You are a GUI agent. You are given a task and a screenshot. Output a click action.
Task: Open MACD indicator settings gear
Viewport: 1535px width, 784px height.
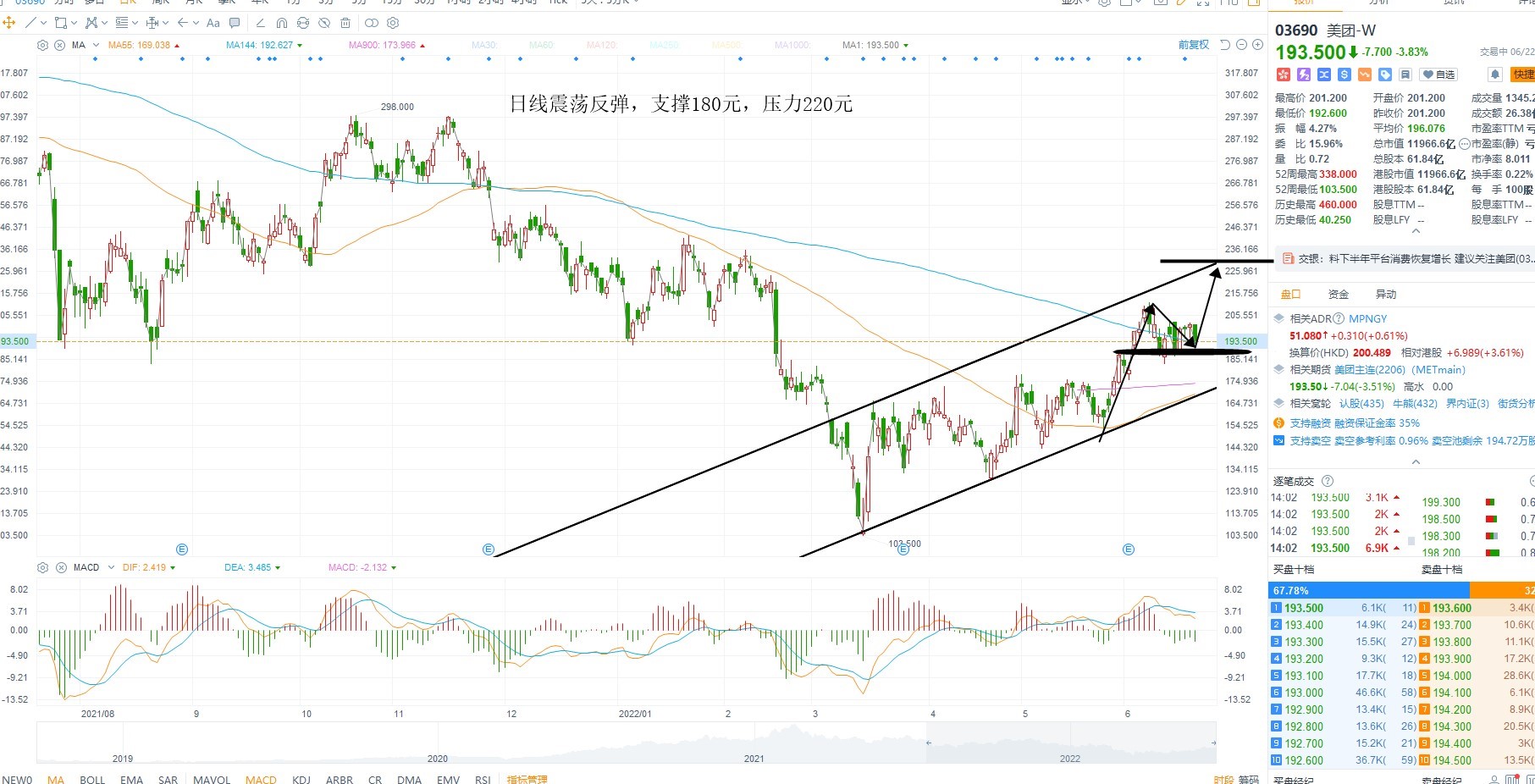43,567
